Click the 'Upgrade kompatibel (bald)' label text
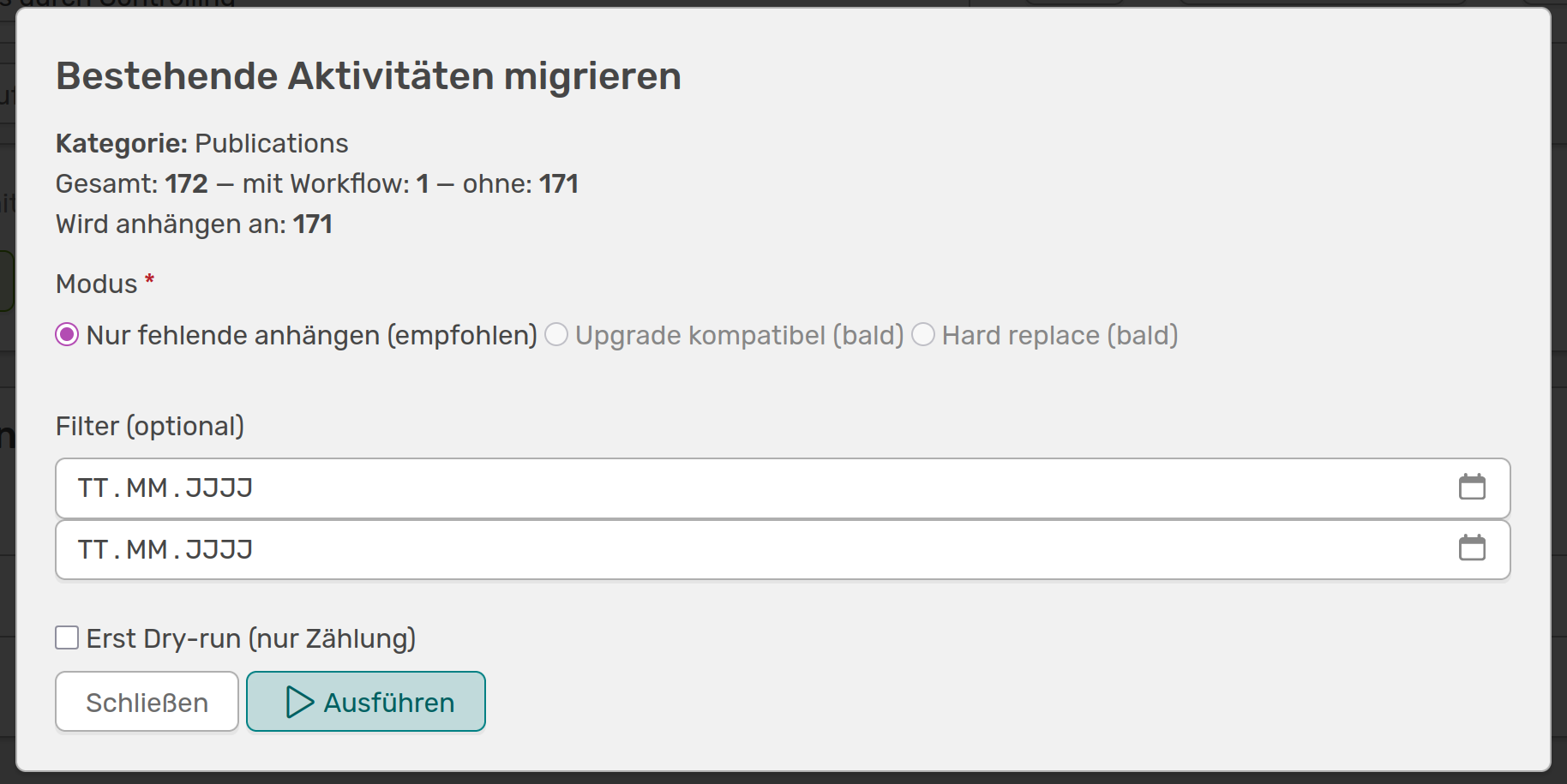The width and height of the screenshot is (1567, 784). click(x=739, y=336)
